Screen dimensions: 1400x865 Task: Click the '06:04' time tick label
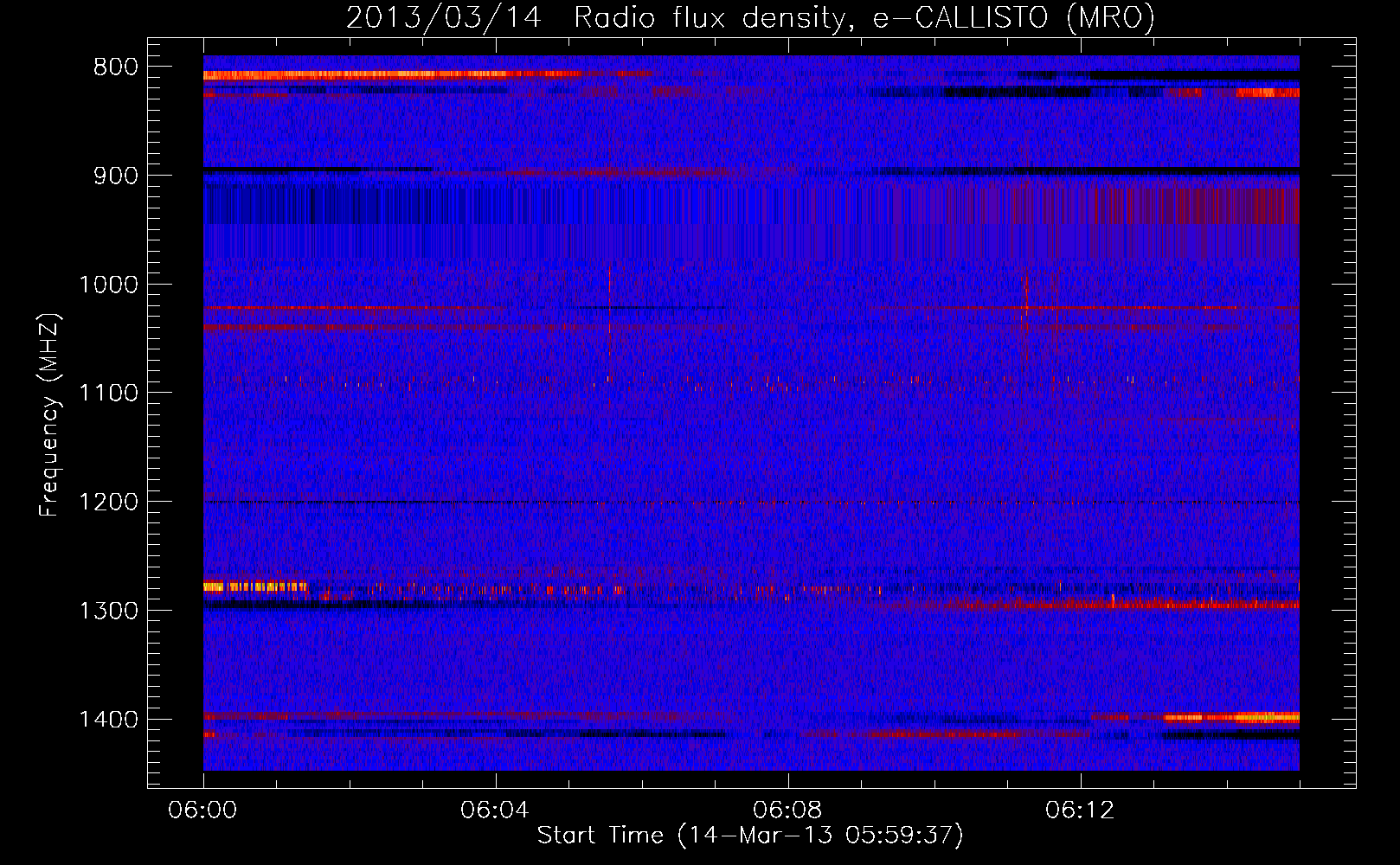(x=495, y=811)
